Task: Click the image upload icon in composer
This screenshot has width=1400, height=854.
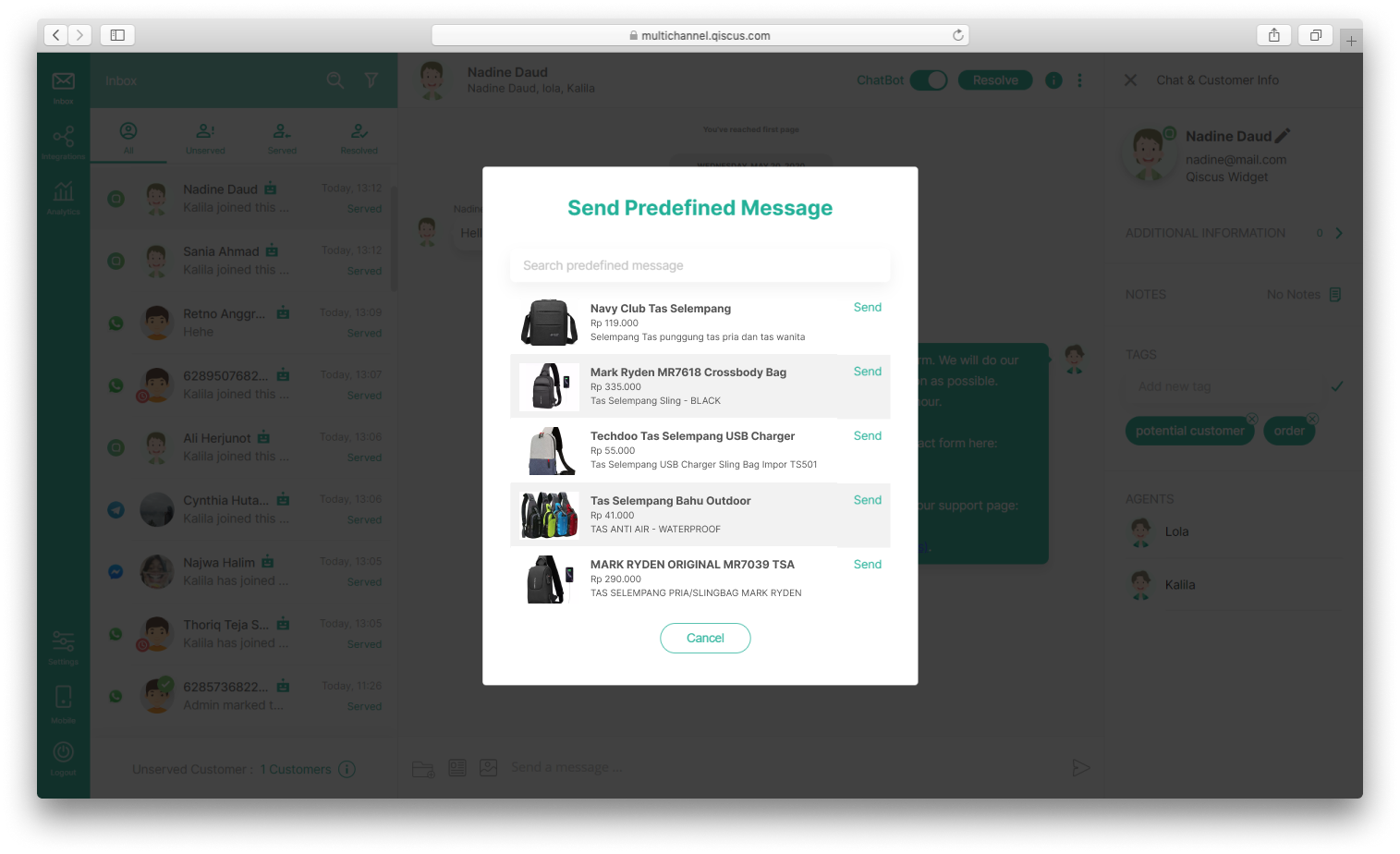Action: (489, 767)
